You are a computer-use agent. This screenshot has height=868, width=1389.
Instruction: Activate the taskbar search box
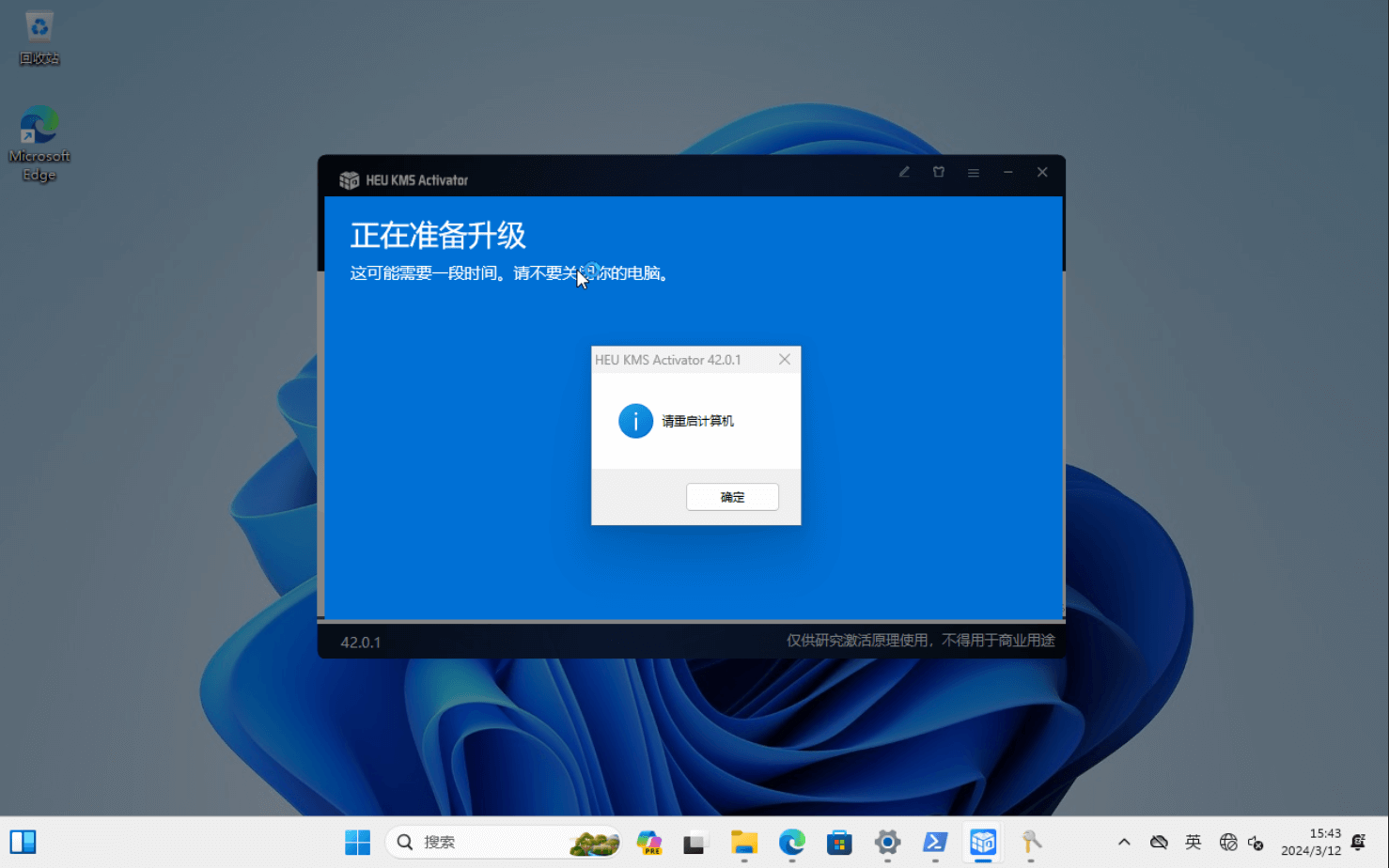470,842
